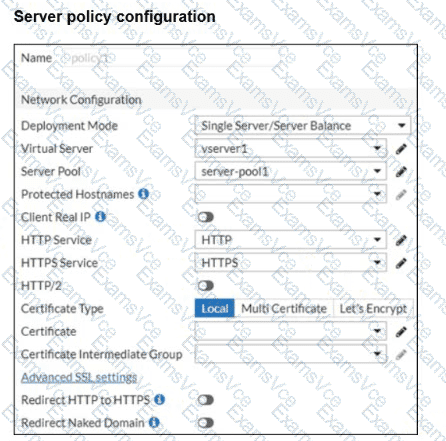Screen dimensions: 446x441
Task: Select the Multi Certificate type tab
Action: (x=284, y=309)
